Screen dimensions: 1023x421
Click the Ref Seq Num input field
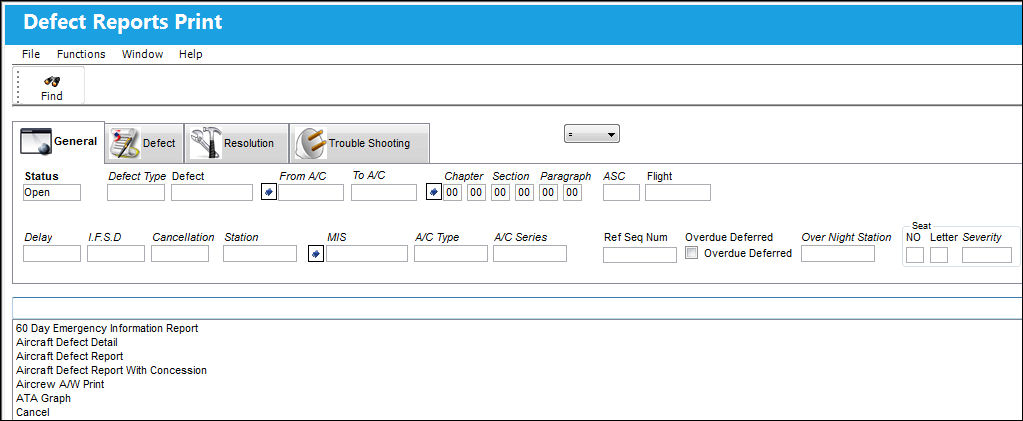click(640, 255)
